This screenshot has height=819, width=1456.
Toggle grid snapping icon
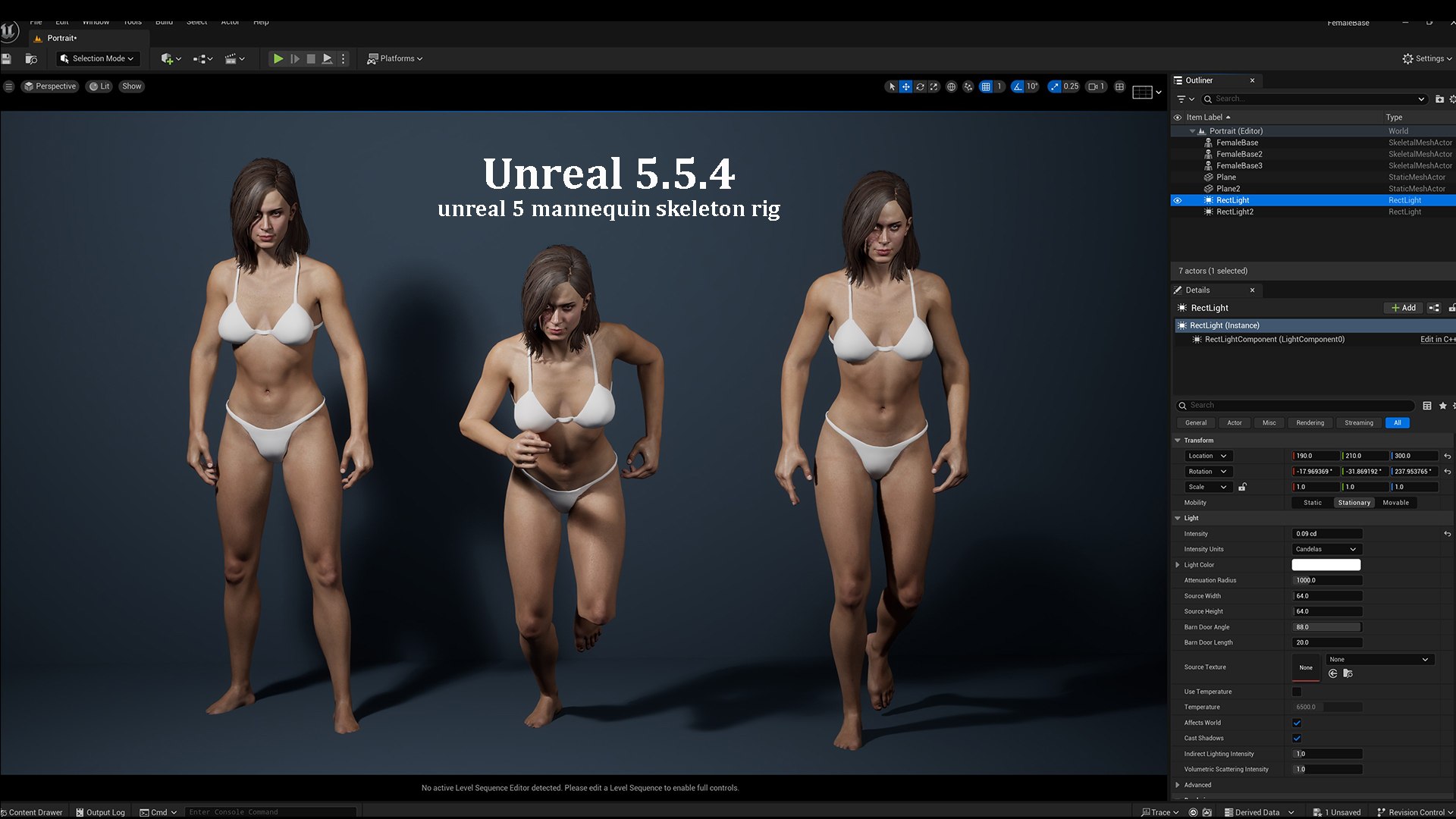point(986,86)
